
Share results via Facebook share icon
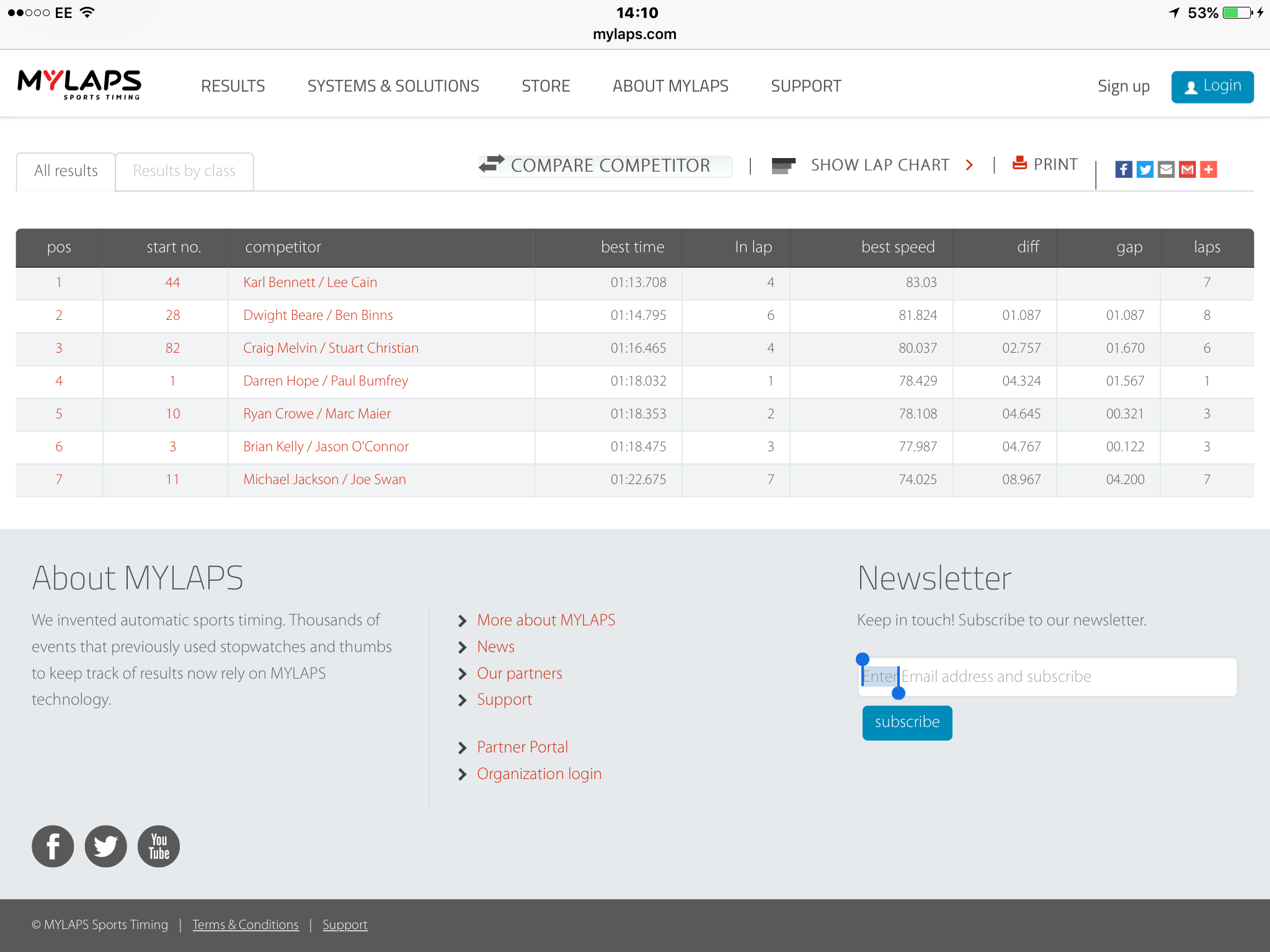[x=1124, y=169]
